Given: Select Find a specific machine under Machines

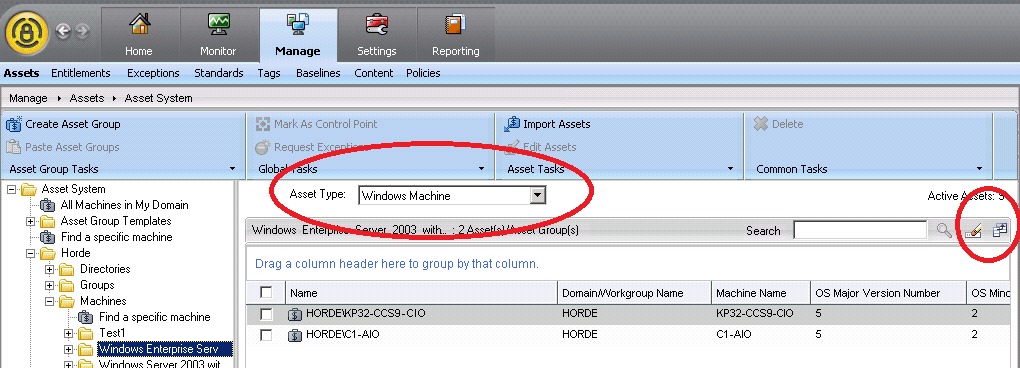Looking at the screenshot, I should coord(155,317).
